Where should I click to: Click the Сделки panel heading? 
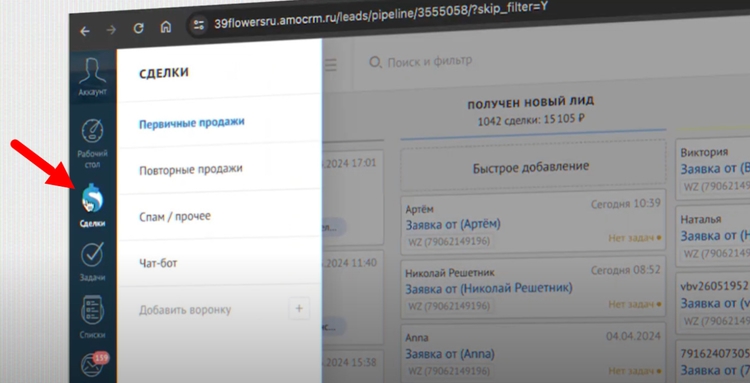point(164,73)
